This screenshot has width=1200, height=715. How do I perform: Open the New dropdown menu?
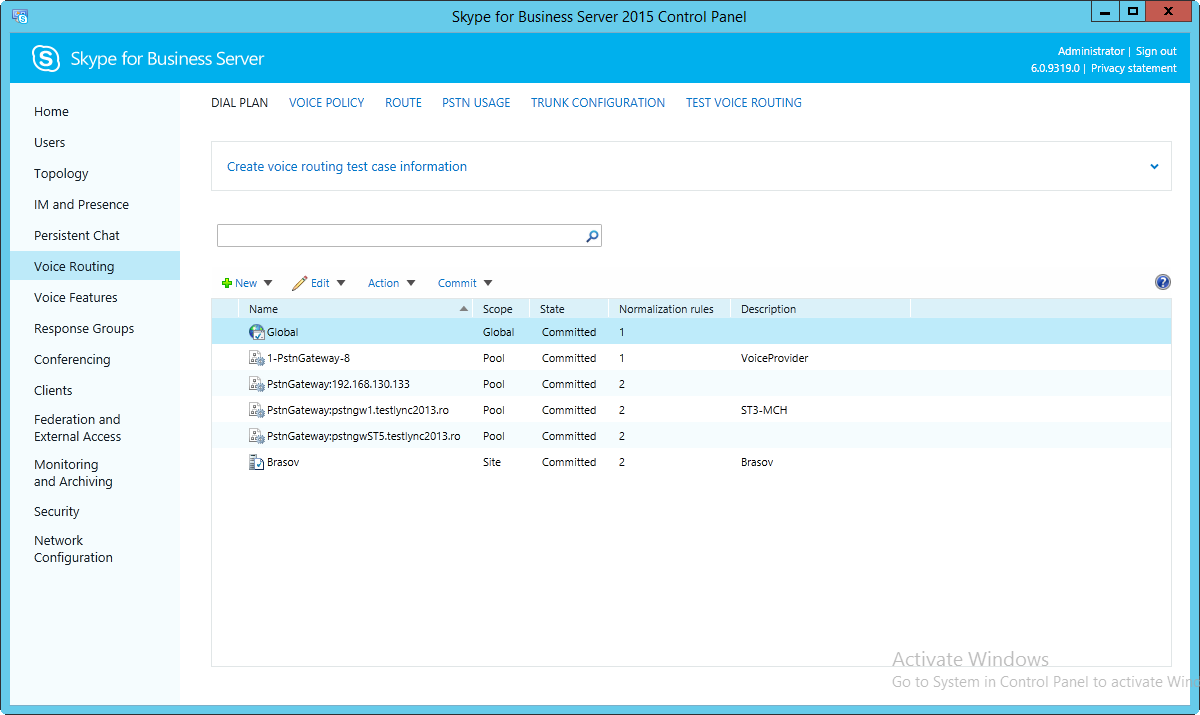pos(247,283)
